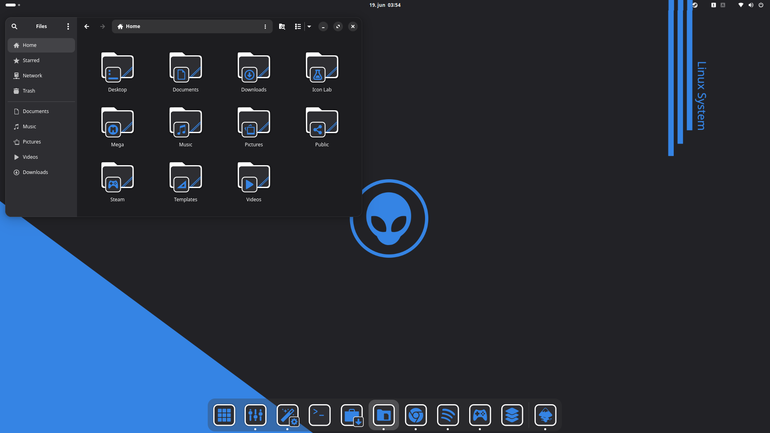Go back with the left arrow

[x=86, y=27]
